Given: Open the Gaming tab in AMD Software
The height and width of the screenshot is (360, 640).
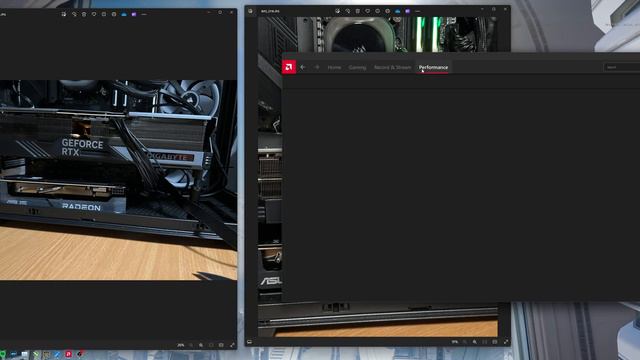Looking at the screenshot, I should click(x=357, y=67).
